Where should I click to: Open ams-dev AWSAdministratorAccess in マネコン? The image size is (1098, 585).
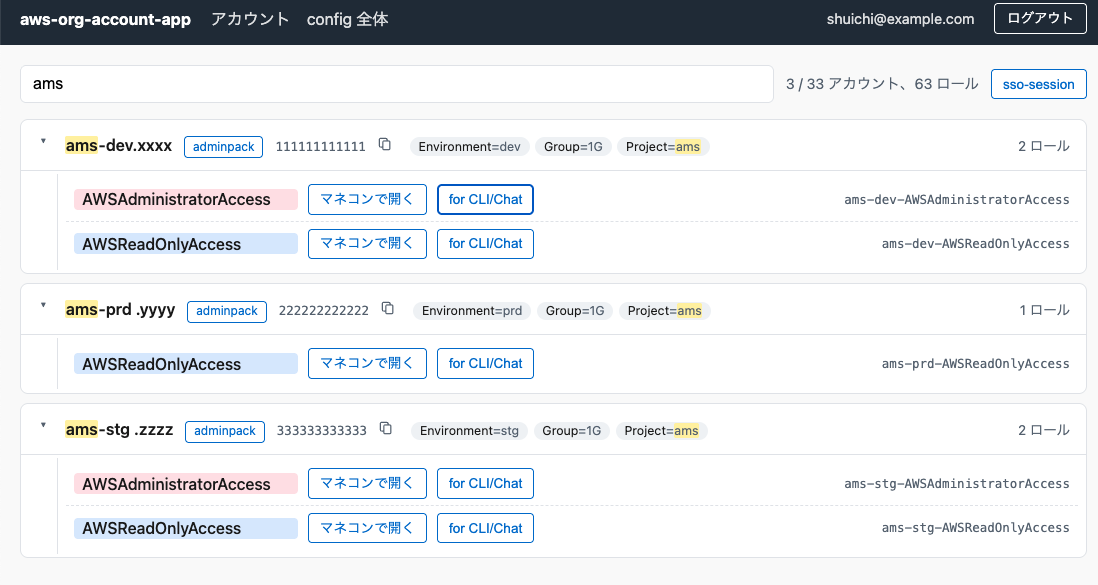coord(367,200)
